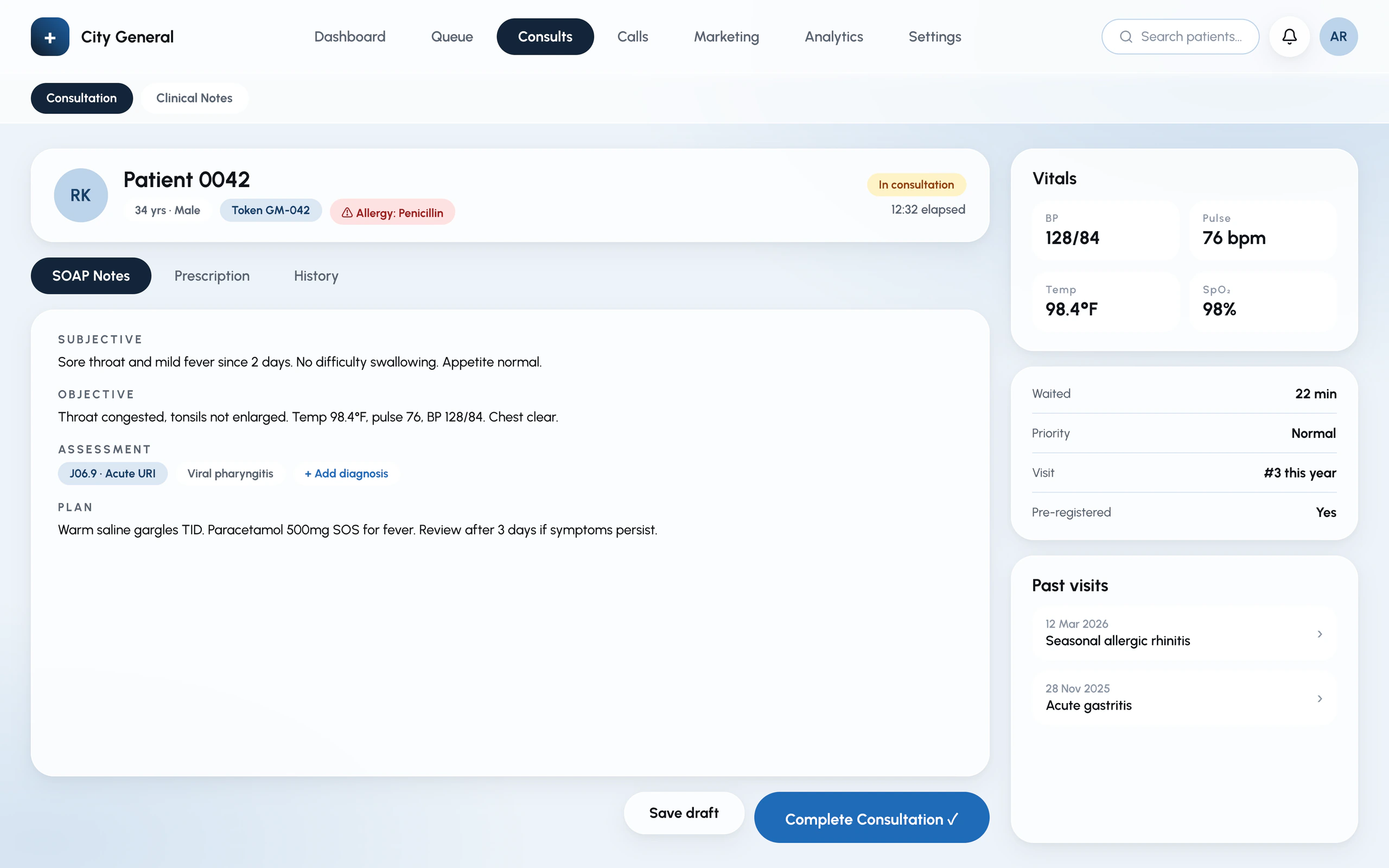Focus the Search patients field
Screen dimensions: 1389x868
1180,37
